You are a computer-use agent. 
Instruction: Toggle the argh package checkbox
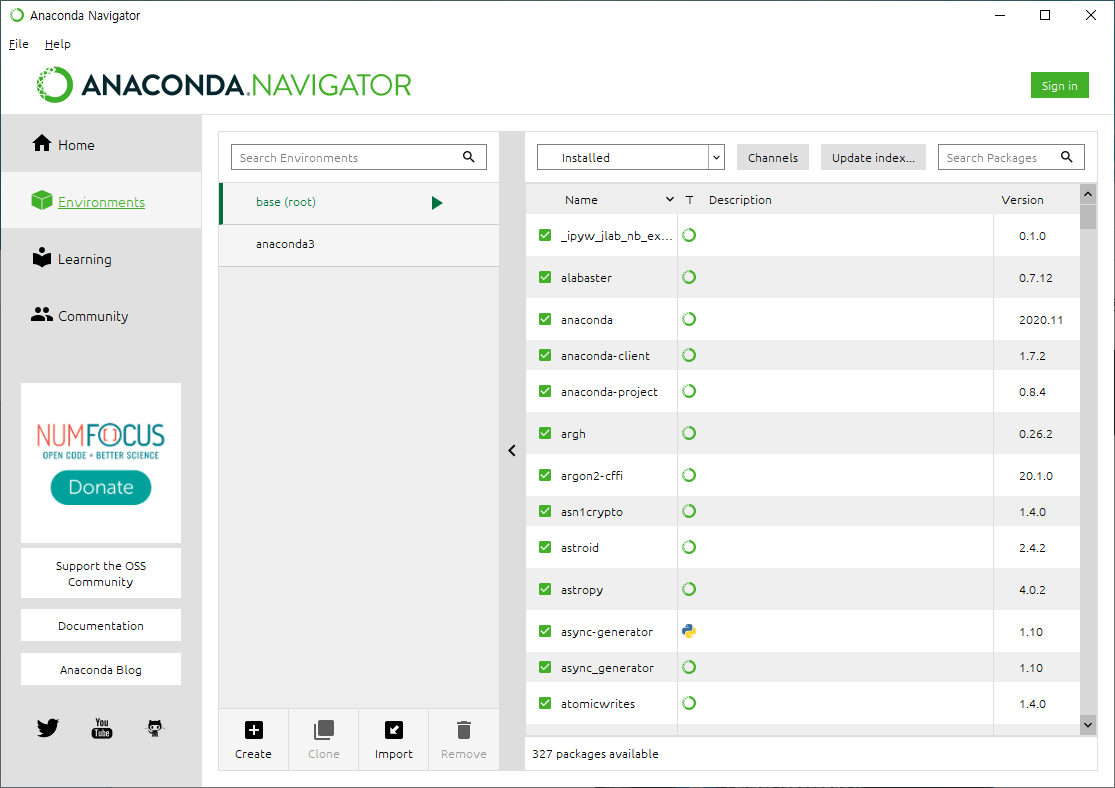(x=545, y=433)
